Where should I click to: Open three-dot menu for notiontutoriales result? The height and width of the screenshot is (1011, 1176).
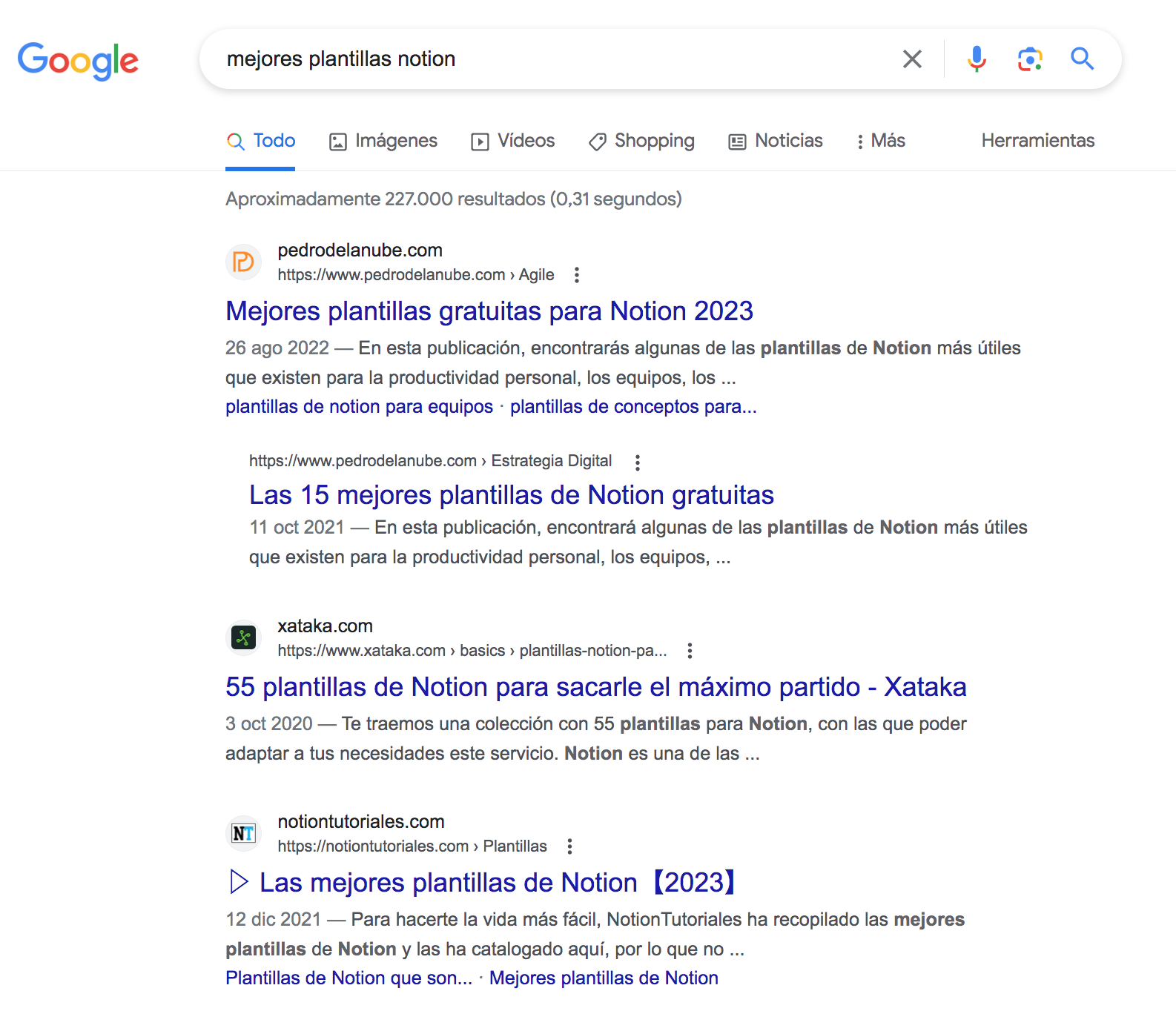569,846
